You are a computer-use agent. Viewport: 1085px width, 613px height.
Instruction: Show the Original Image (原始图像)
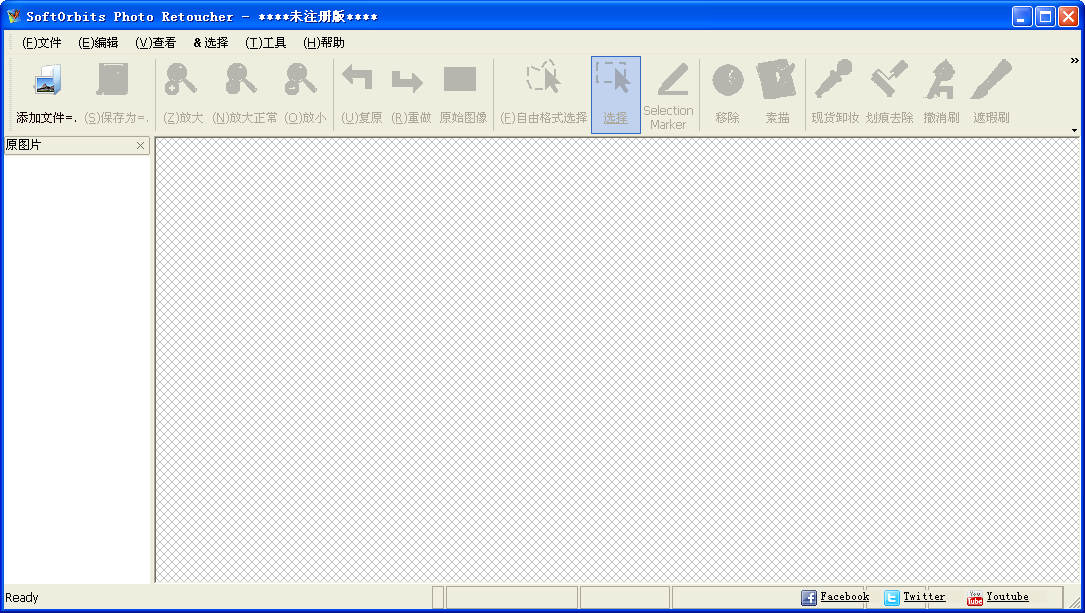click(x=460, y=79)
